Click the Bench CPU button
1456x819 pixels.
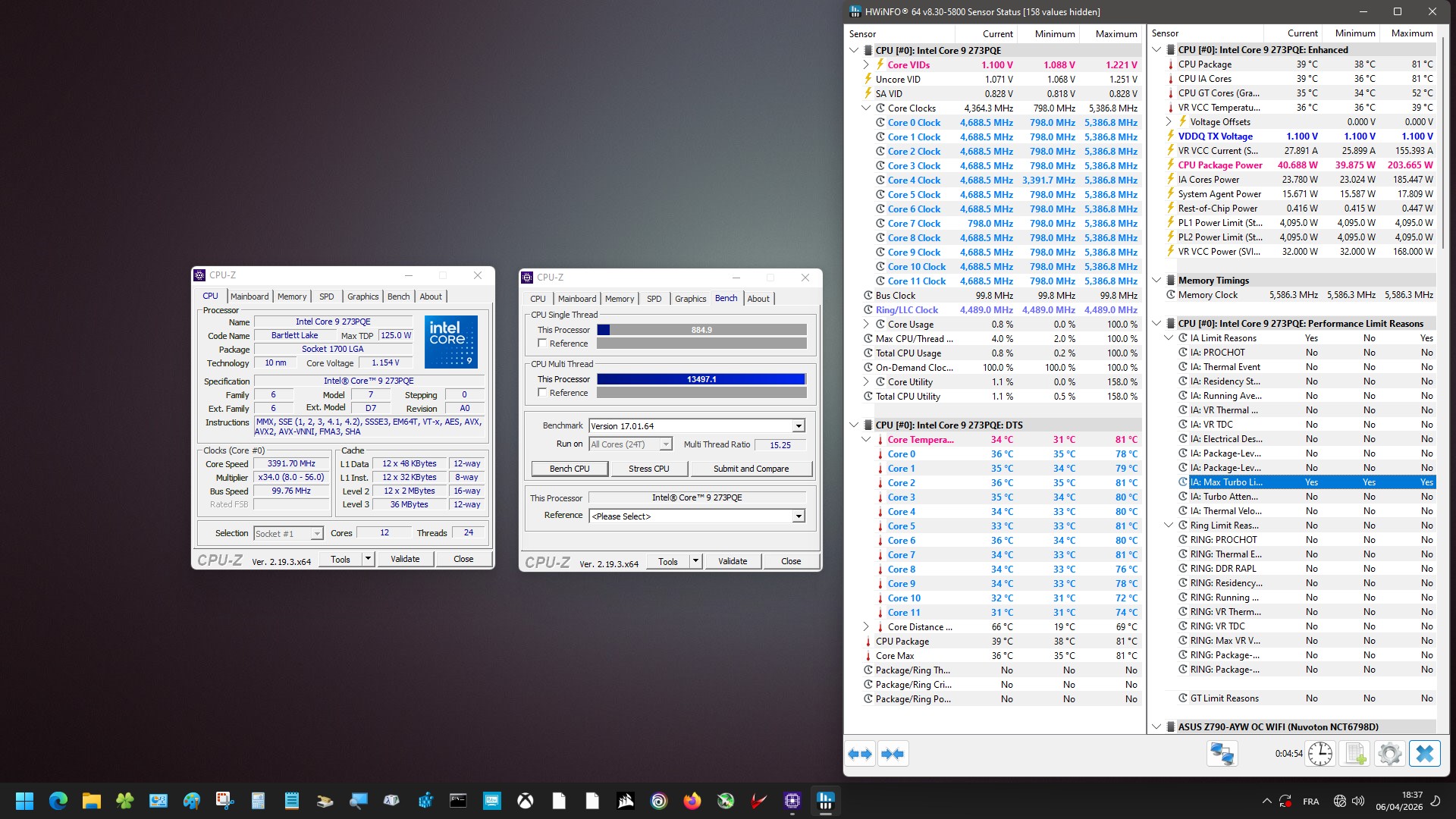[x=570, y=469]
